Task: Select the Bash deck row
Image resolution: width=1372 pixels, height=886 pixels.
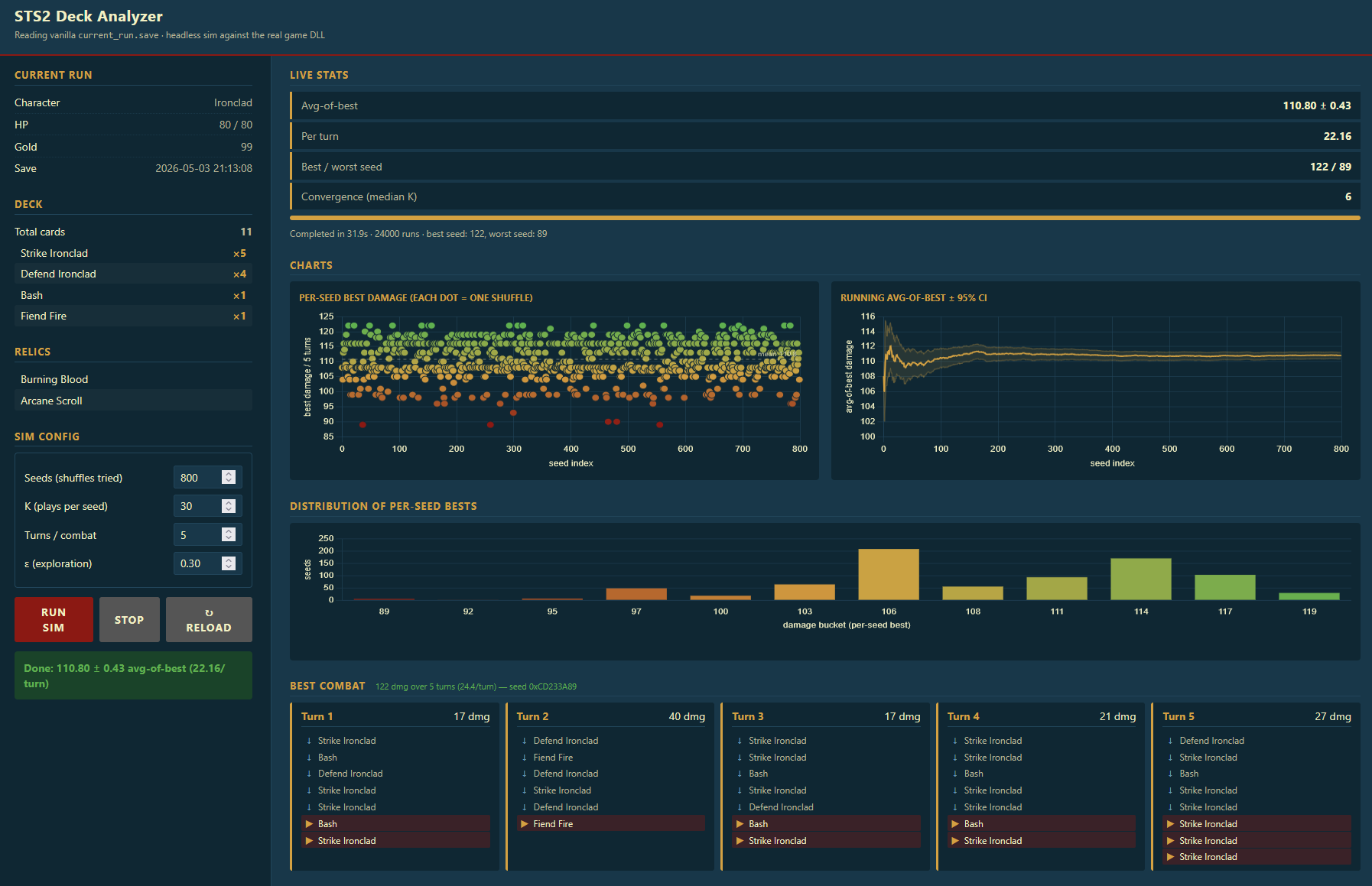Action: point(133,295)
